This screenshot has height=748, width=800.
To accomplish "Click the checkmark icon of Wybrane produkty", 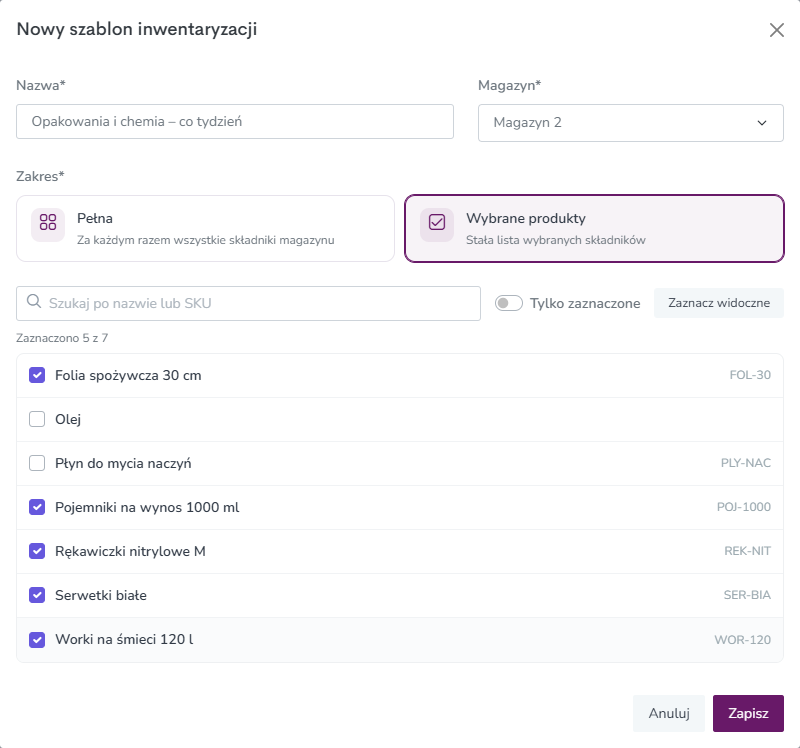I will (x=437, y=222).
